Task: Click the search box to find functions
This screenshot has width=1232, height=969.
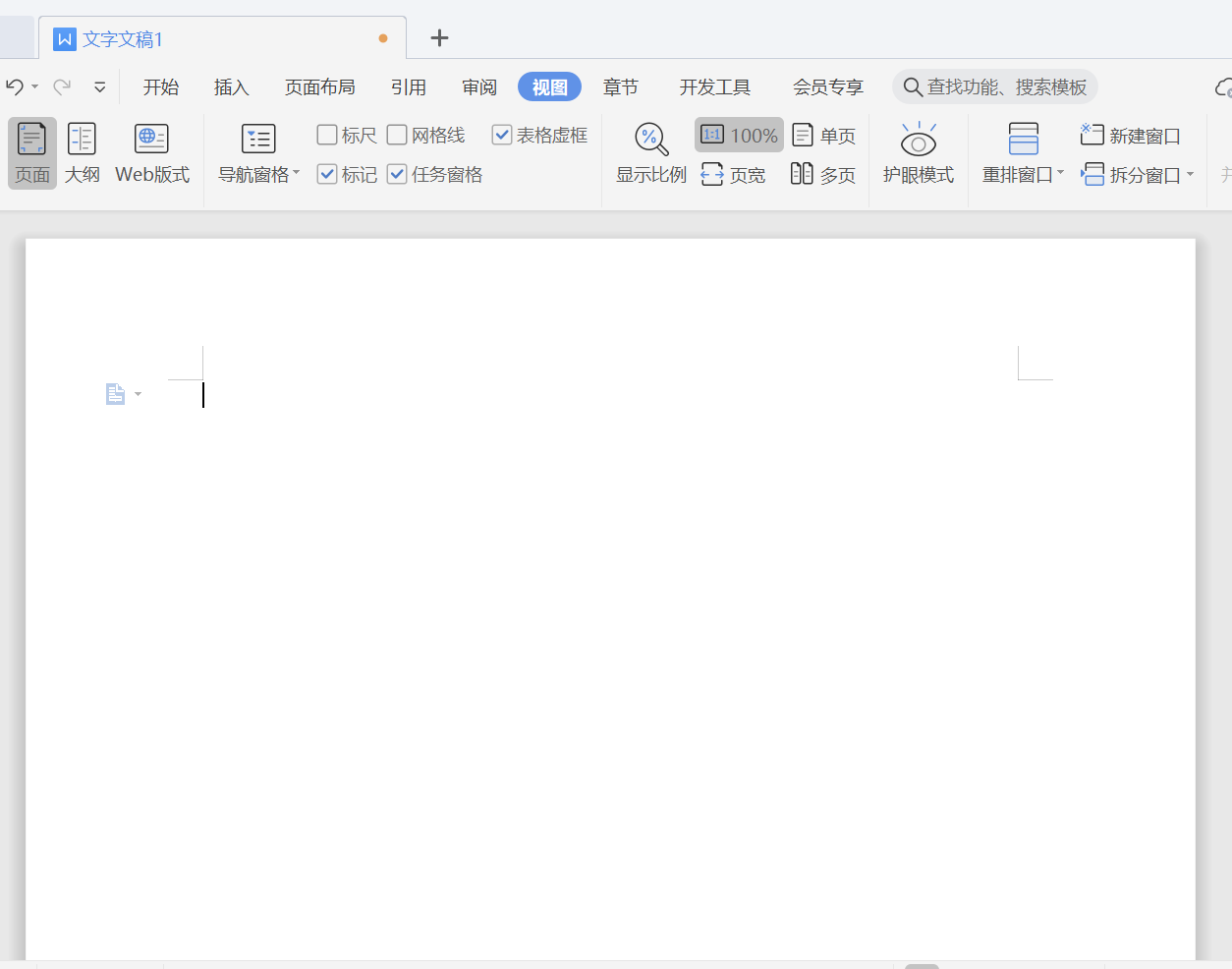Action: click(x=994, y=86)
